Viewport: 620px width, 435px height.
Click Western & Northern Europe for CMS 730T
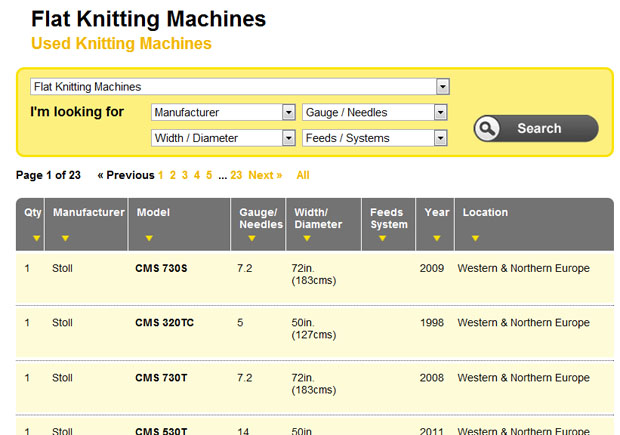coord(524,378)
